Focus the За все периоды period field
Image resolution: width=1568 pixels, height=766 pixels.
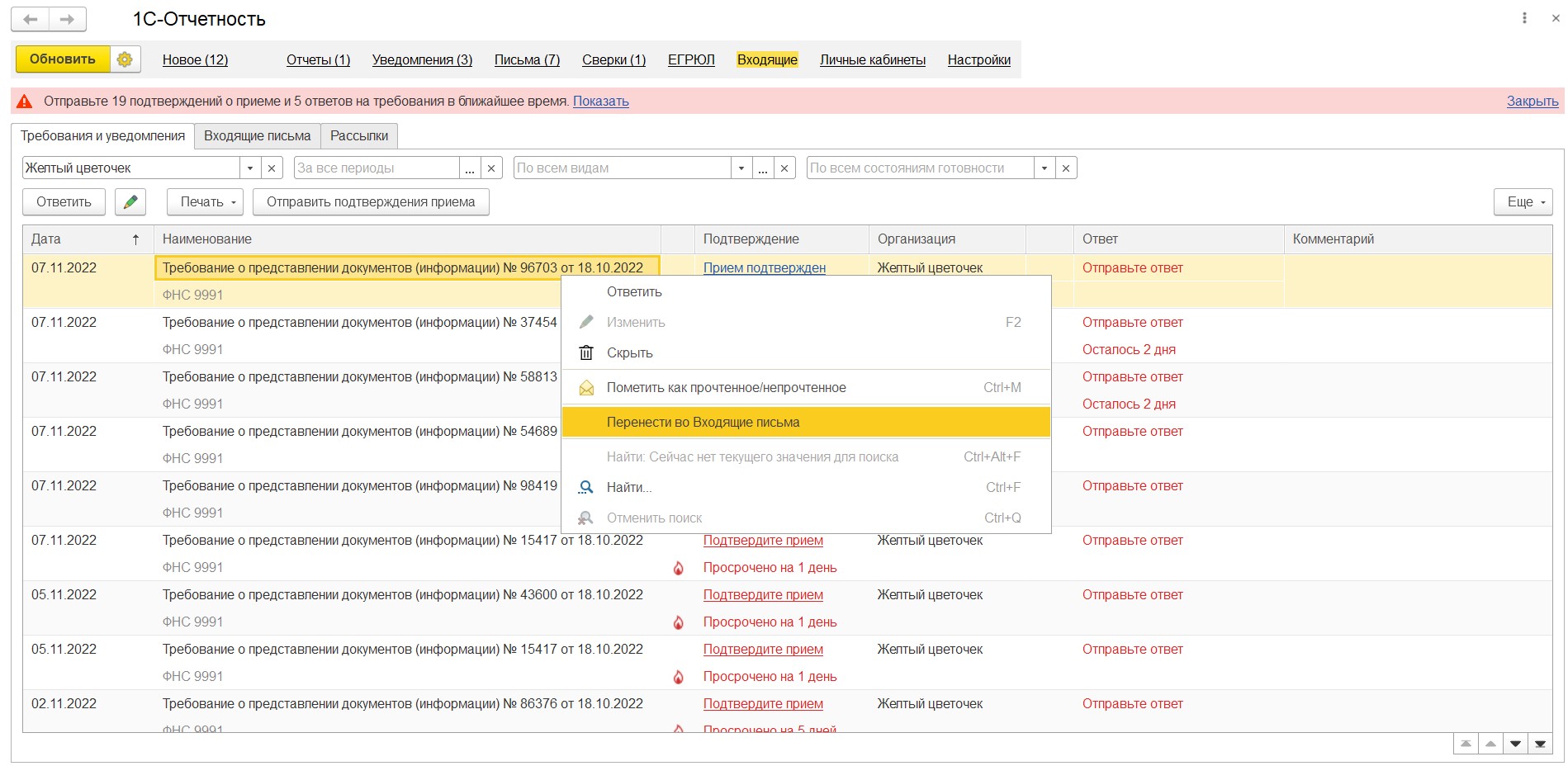click(377, 168)
